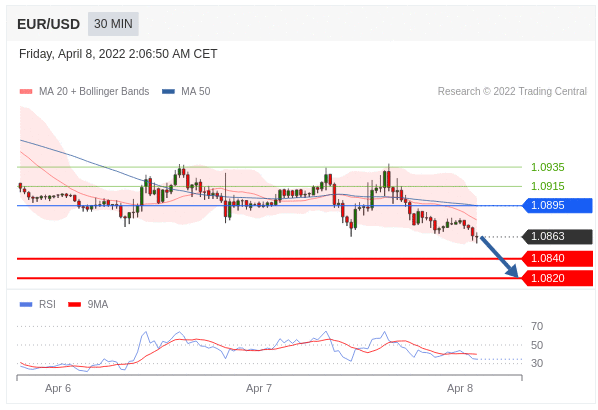Click the red MA 20 legend swatch
598x410 pixels.
[x=26, y=92]
